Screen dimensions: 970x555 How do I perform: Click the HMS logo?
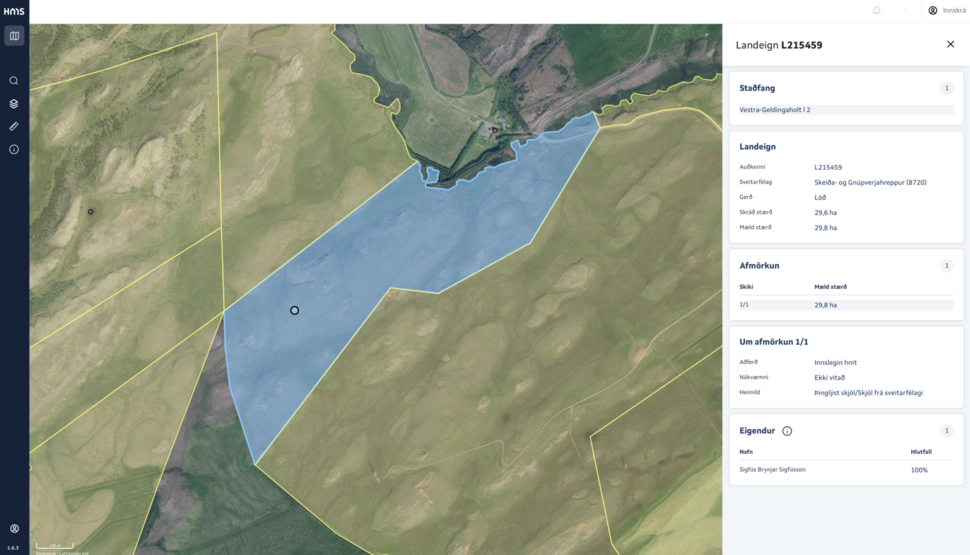tap(14, 11)
